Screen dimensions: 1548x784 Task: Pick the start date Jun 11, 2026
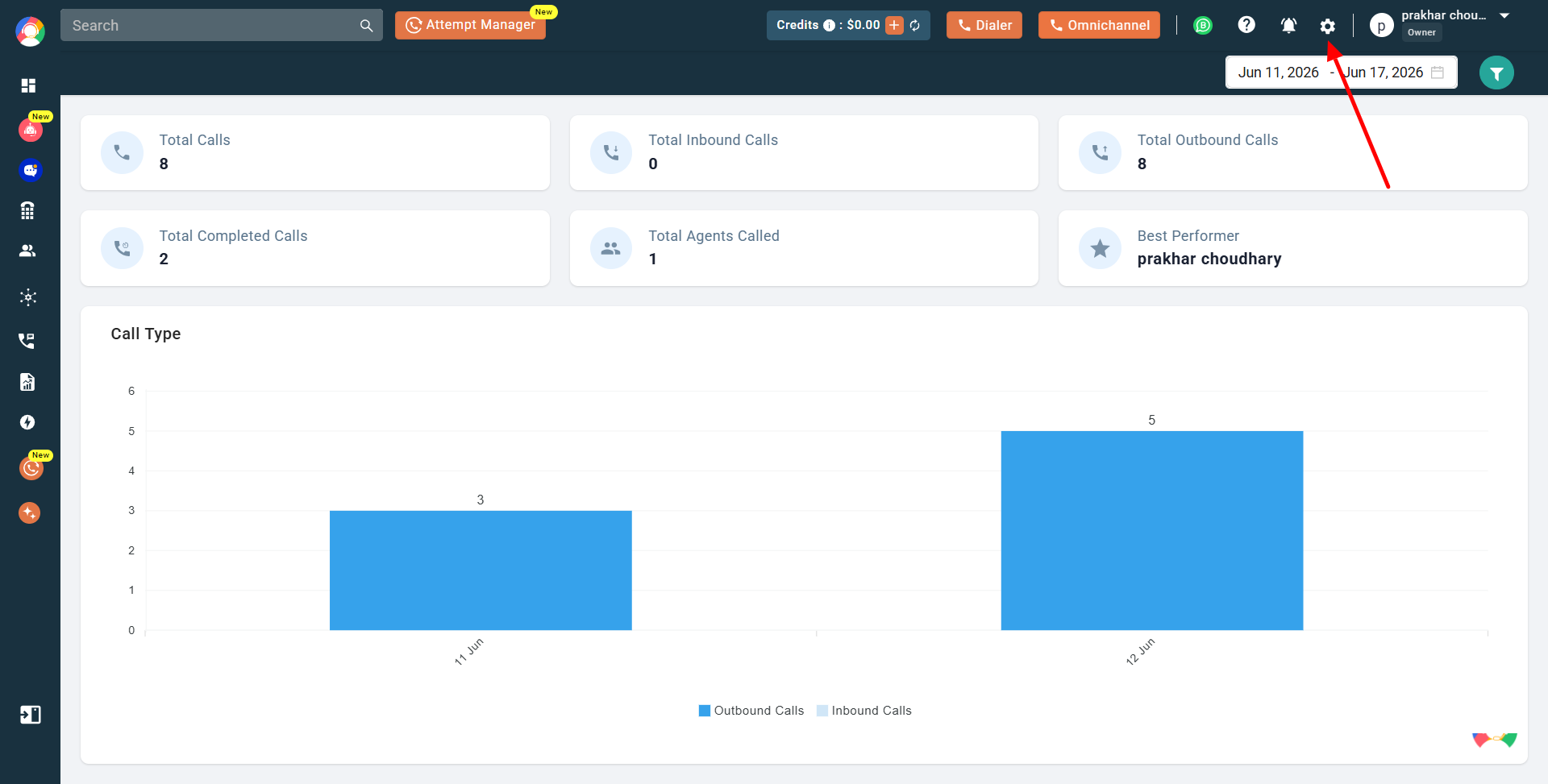(1279, 73)
